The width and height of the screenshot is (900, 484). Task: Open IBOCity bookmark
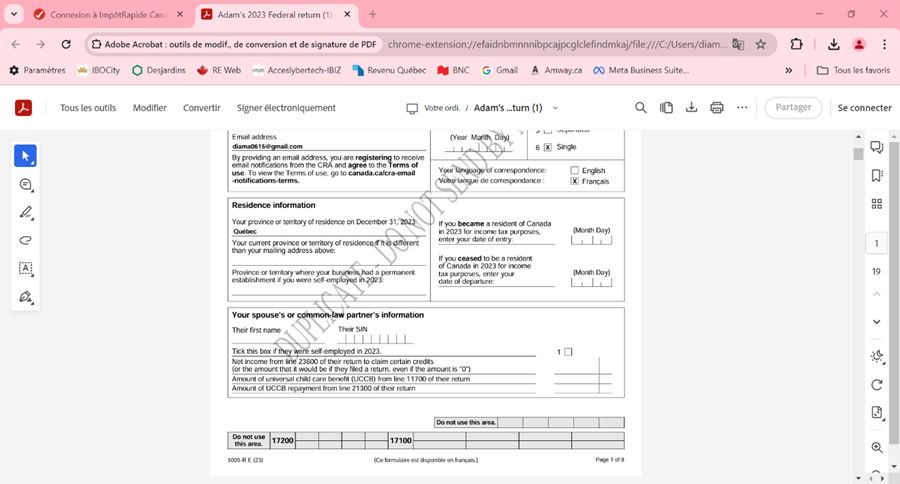tap(99, 70)
